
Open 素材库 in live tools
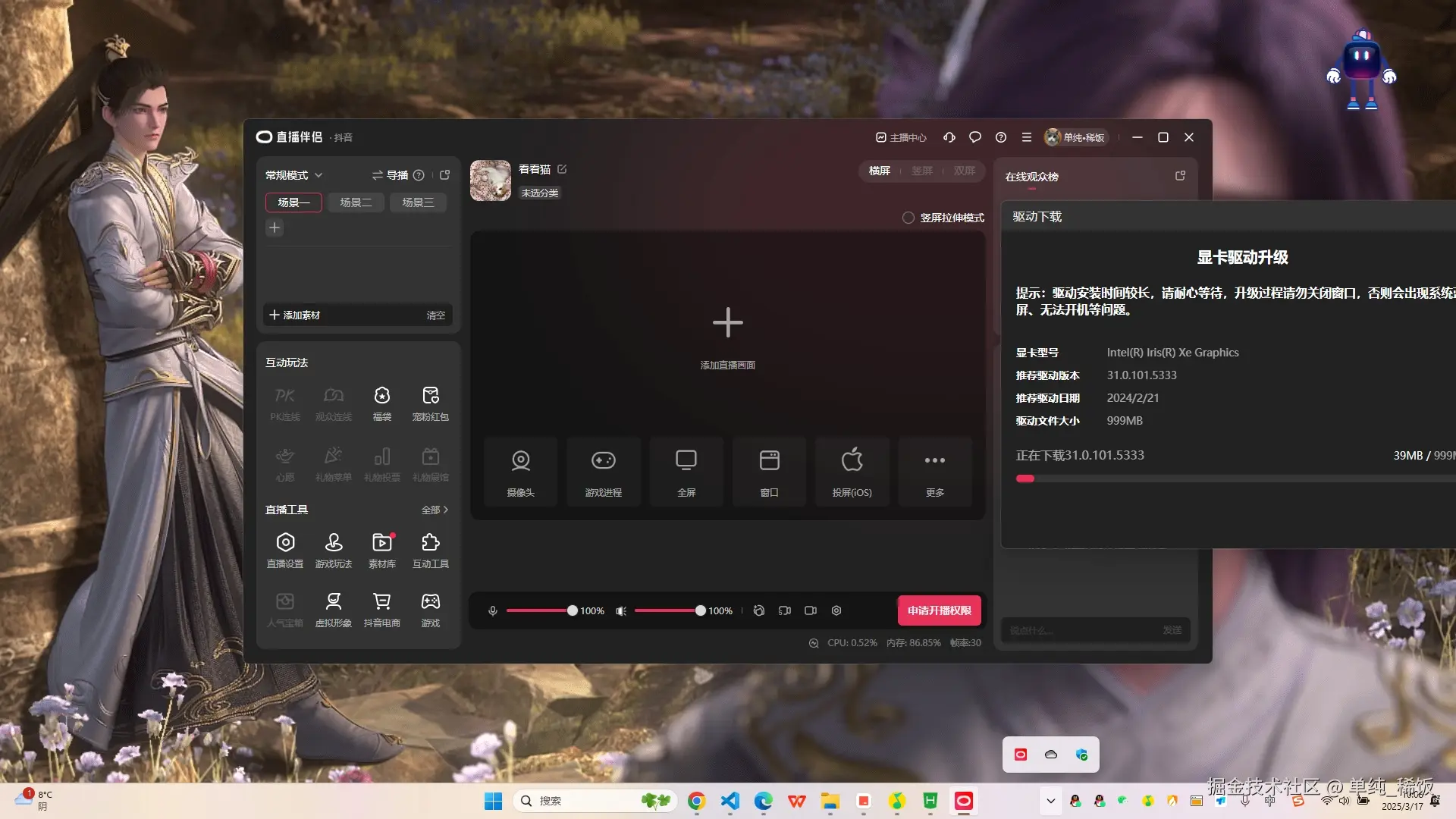click(x=382, y=549)
